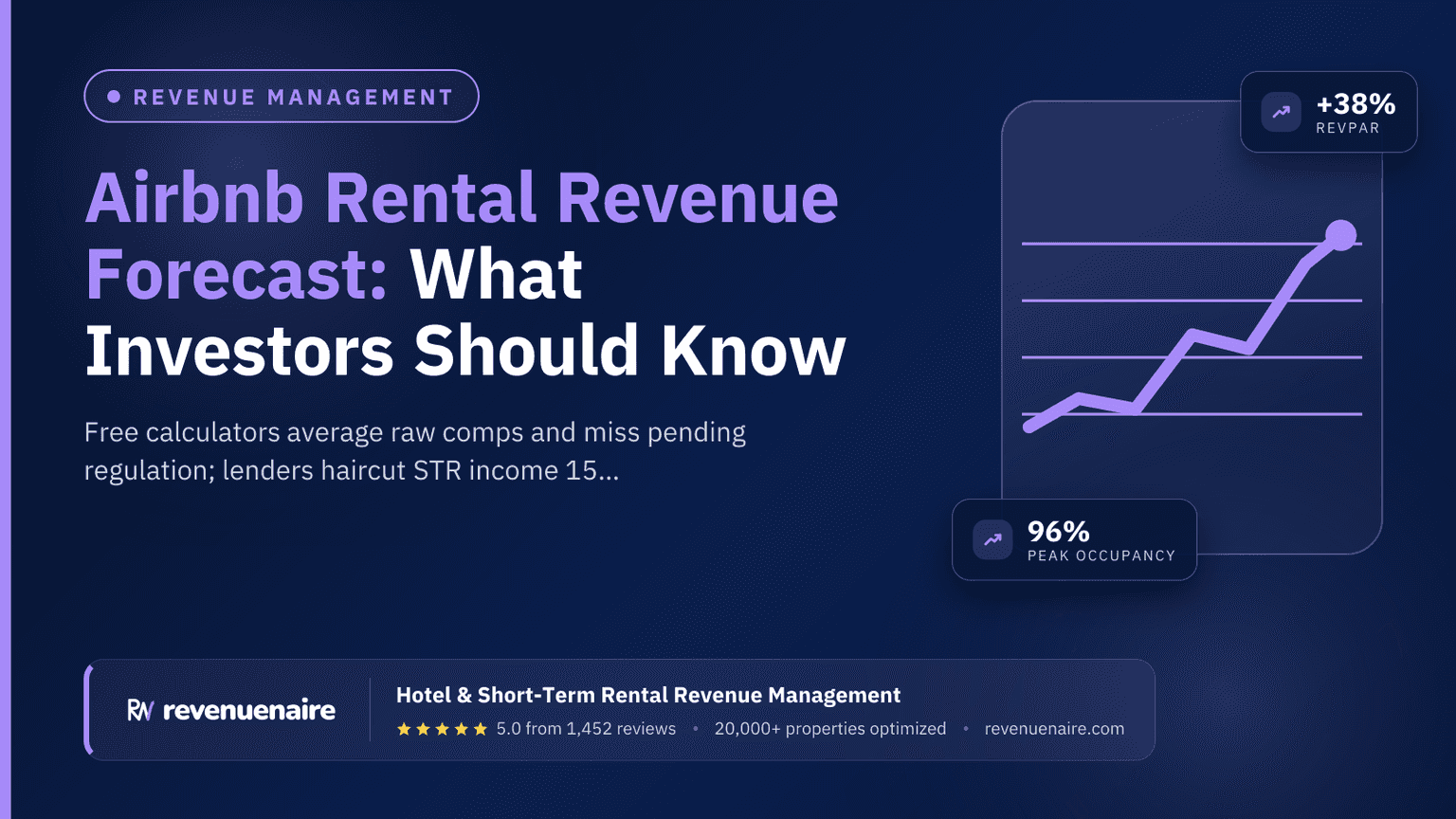The width and height of the screenshot is (1456, 819).
Task: Click the purple dot in the category badge
Action: [114, 97]
